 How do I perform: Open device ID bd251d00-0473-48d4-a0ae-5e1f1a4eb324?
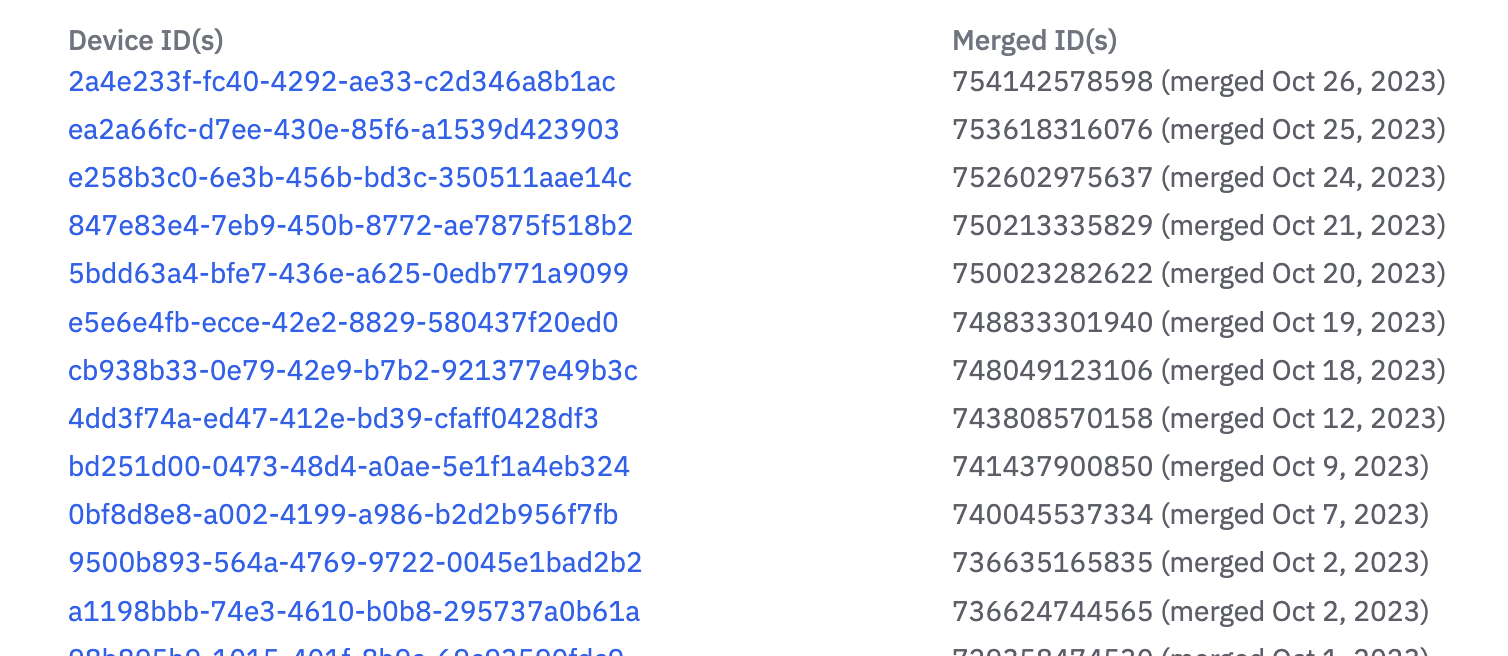[x=349, y=467]
